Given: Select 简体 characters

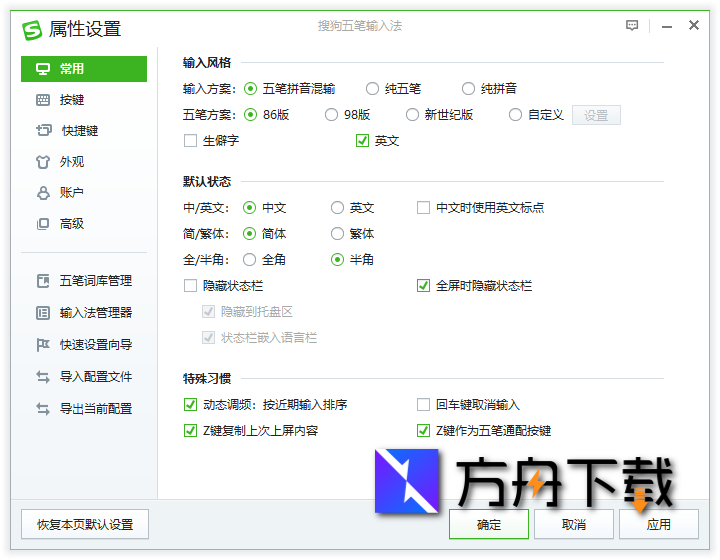Looking at the screenshot, I should (249, 234).
